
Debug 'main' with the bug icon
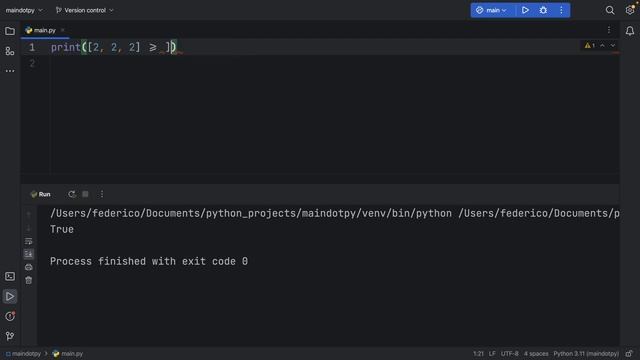543,10
